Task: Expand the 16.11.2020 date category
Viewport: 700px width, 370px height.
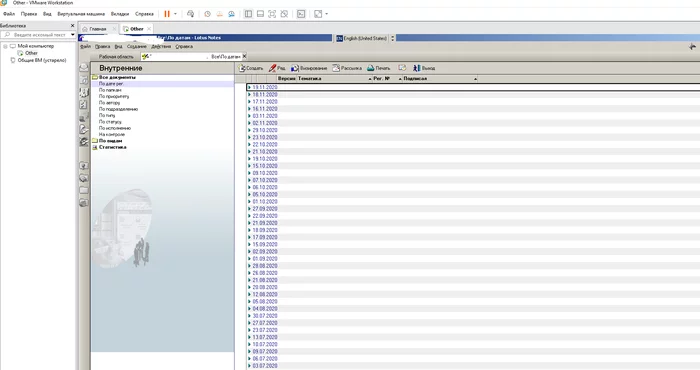Action: pyautogui.click(x=249, y=108)
